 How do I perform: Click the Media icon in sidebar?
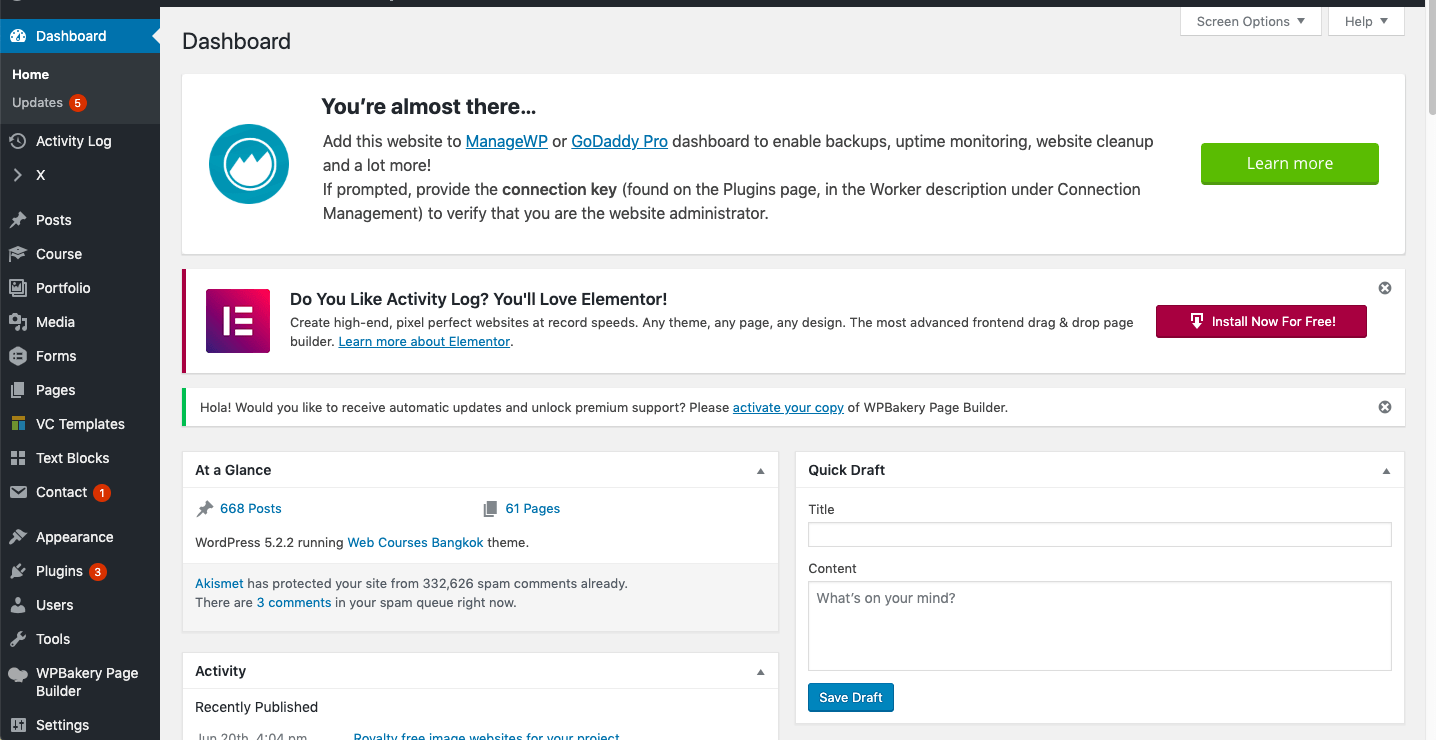pos(18,322)
